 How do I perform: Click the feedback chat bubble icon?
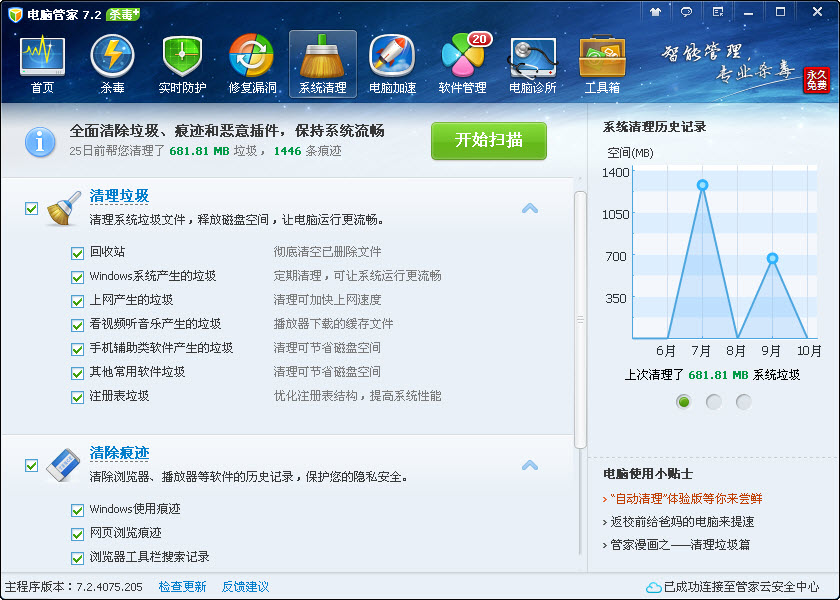click(686, 12)
